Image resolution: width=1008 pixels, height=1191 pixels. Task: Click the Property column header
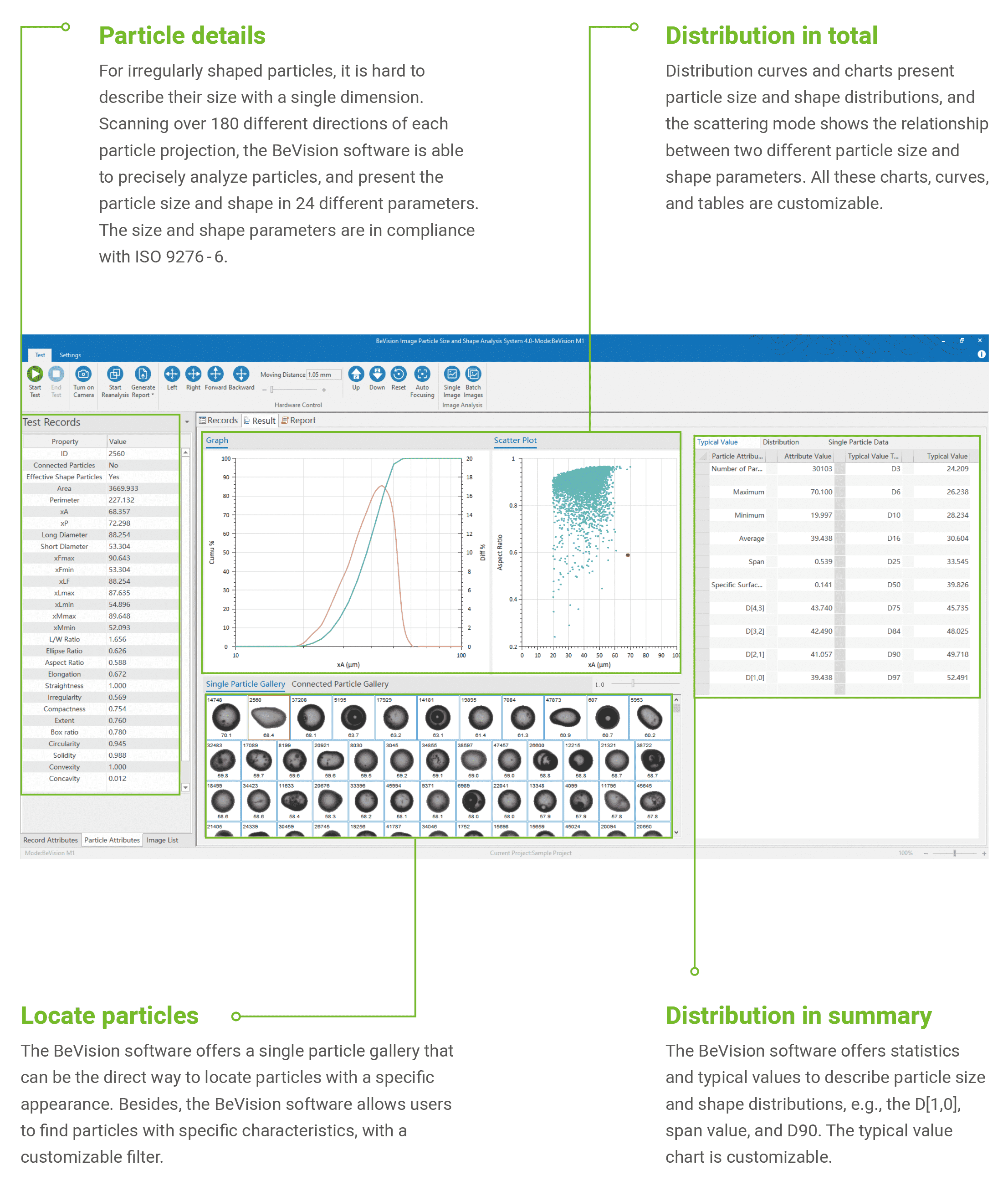(x=65, y=442)
